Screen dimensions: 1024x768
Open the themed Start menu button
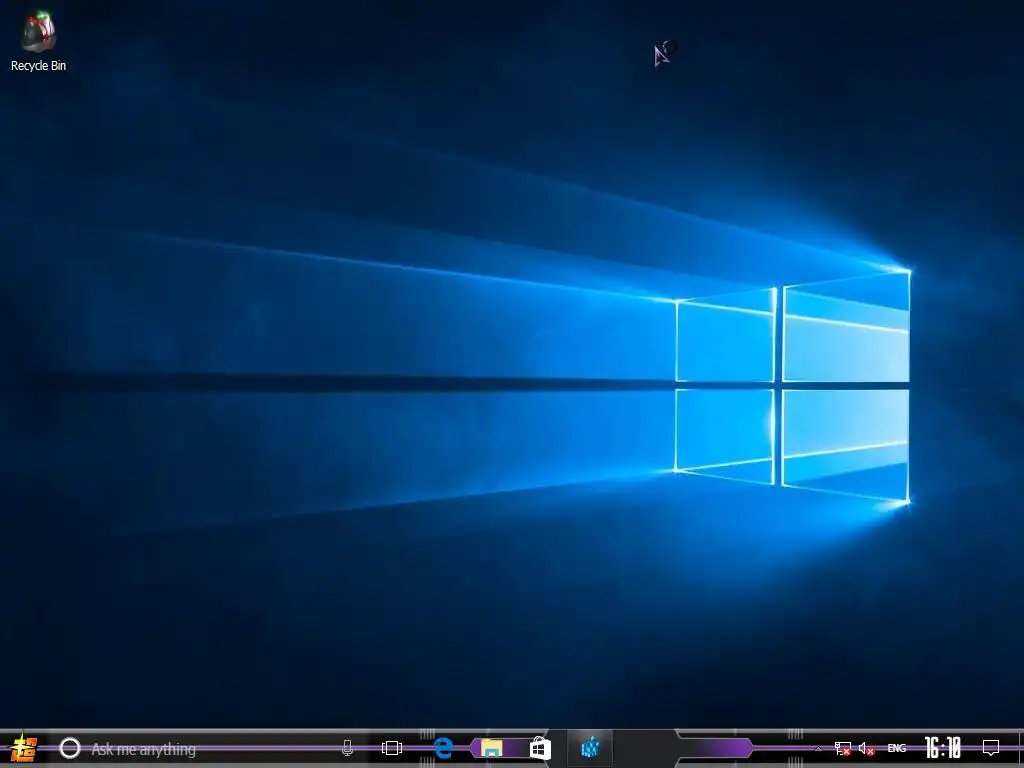[x=23, y=748]
